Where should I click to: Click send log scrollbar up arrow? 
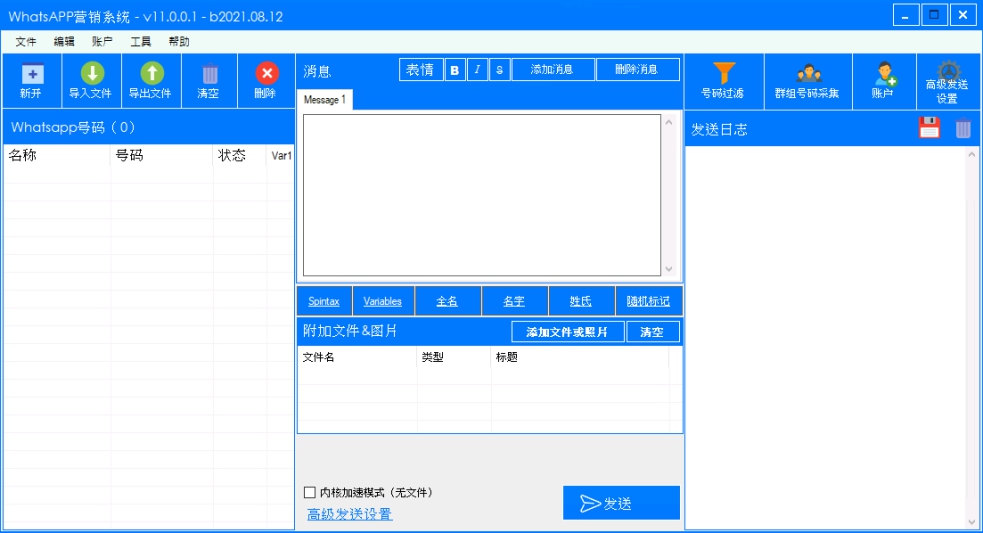tap(972, 154)
